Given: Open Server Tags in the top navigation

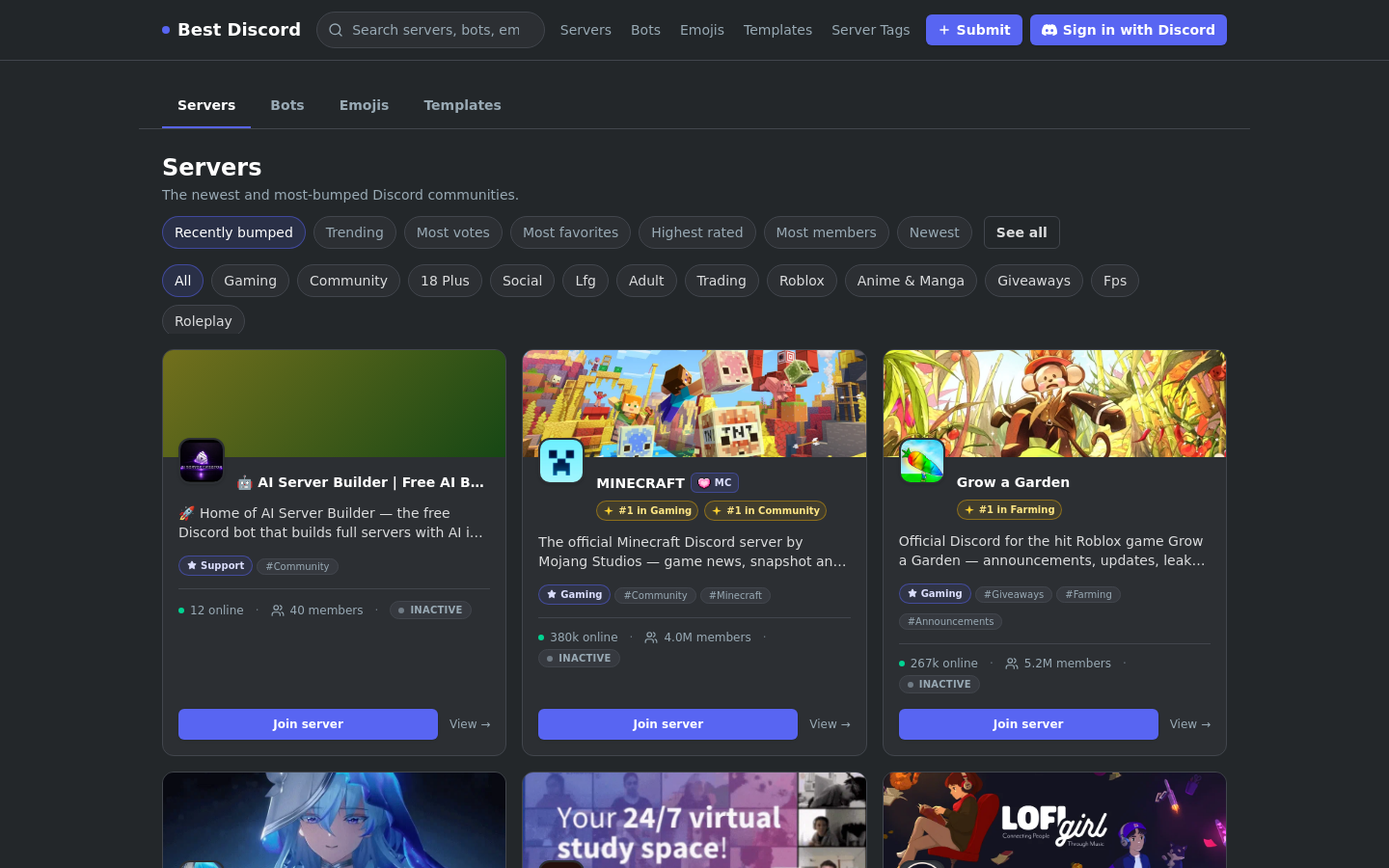Looking at the screenshot, I should (x=871, y=30).
